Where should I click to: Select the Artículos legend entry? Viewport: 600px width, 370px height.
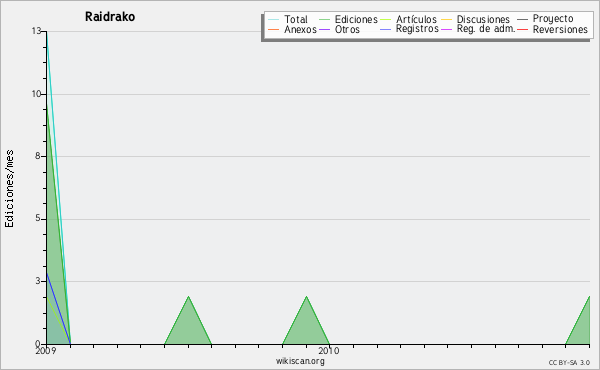tap(416, 19)
